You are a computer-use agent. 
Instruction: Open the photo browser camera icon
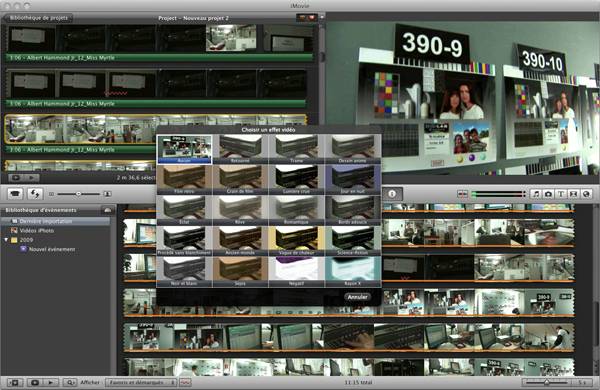(548, 194)
